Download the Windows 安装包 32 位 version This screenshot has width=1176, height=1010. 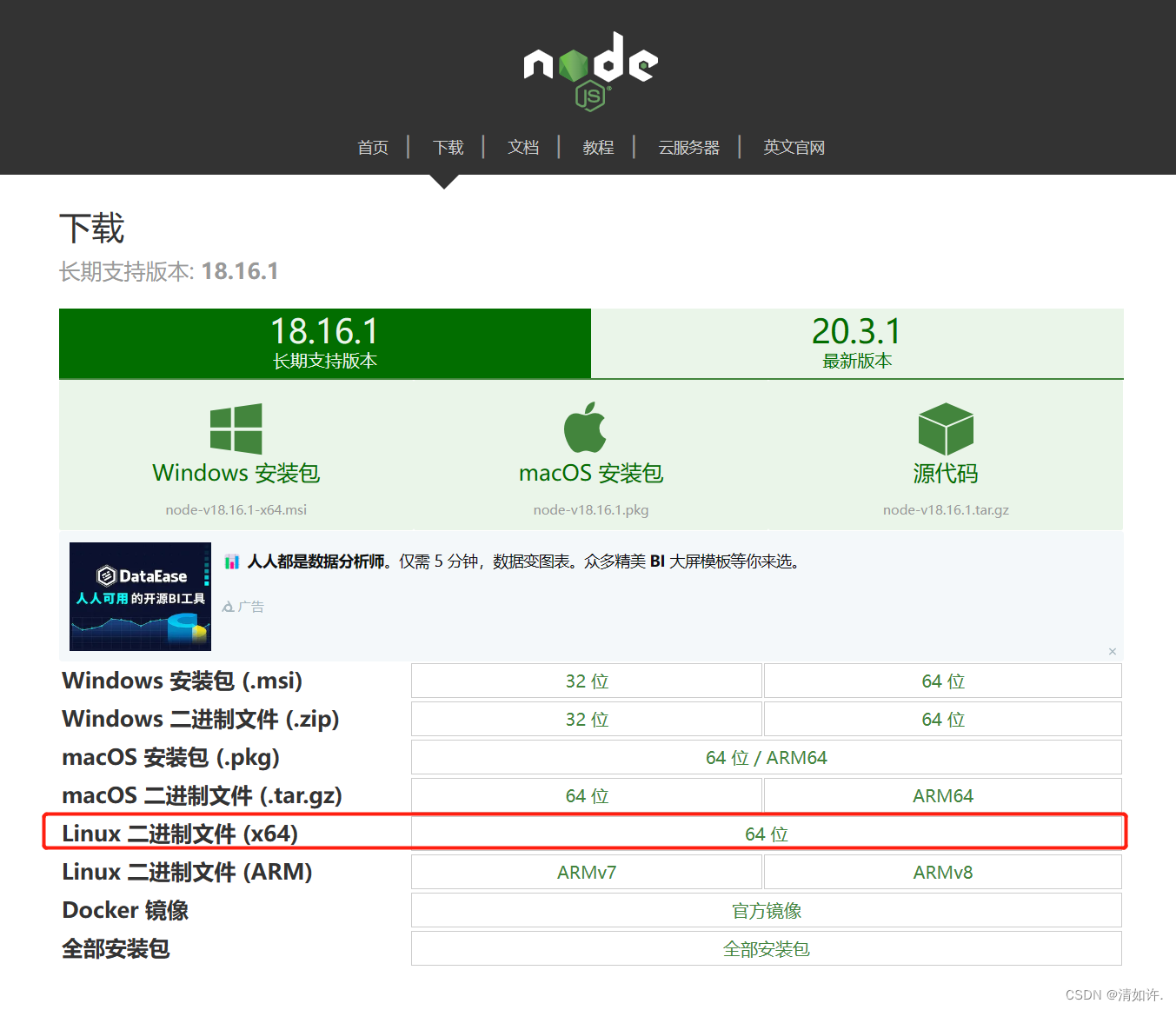coord(586,681)
